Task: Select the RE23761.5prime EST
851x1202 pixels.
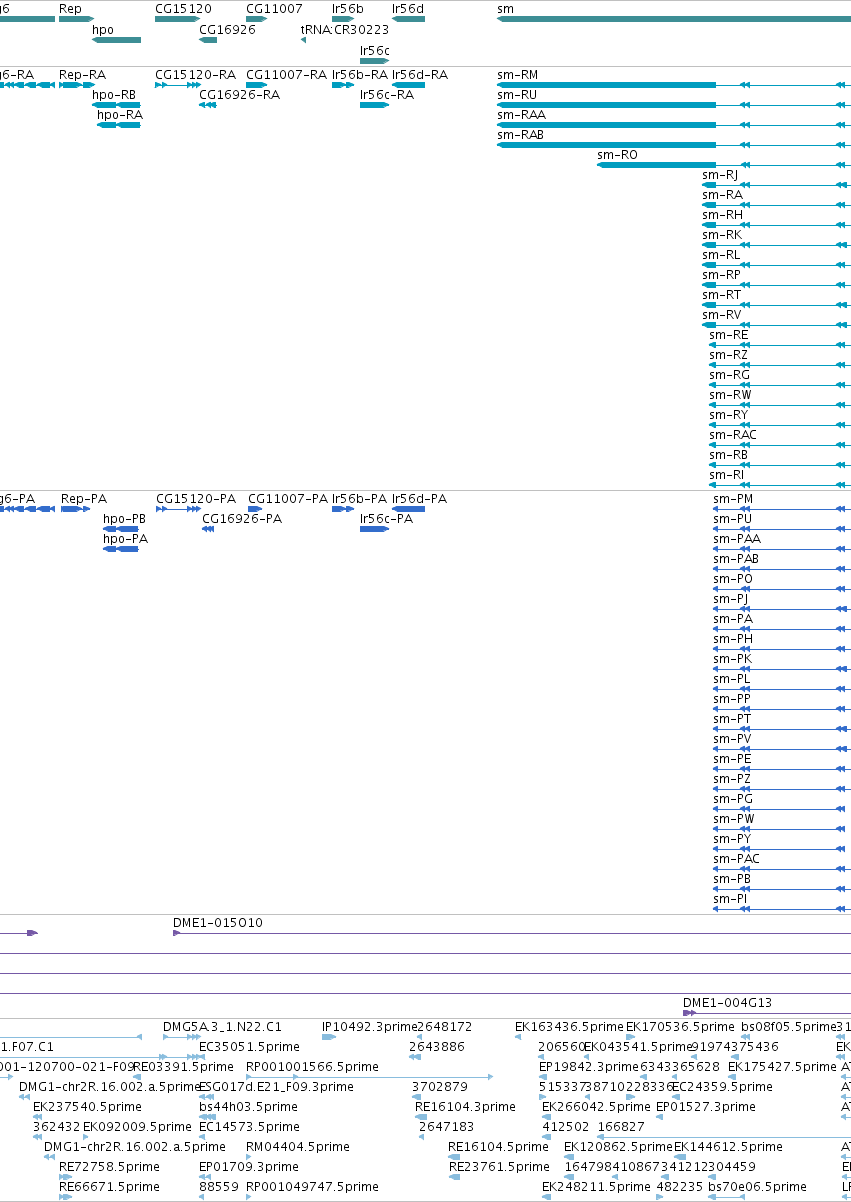Action: point(453,1177)
